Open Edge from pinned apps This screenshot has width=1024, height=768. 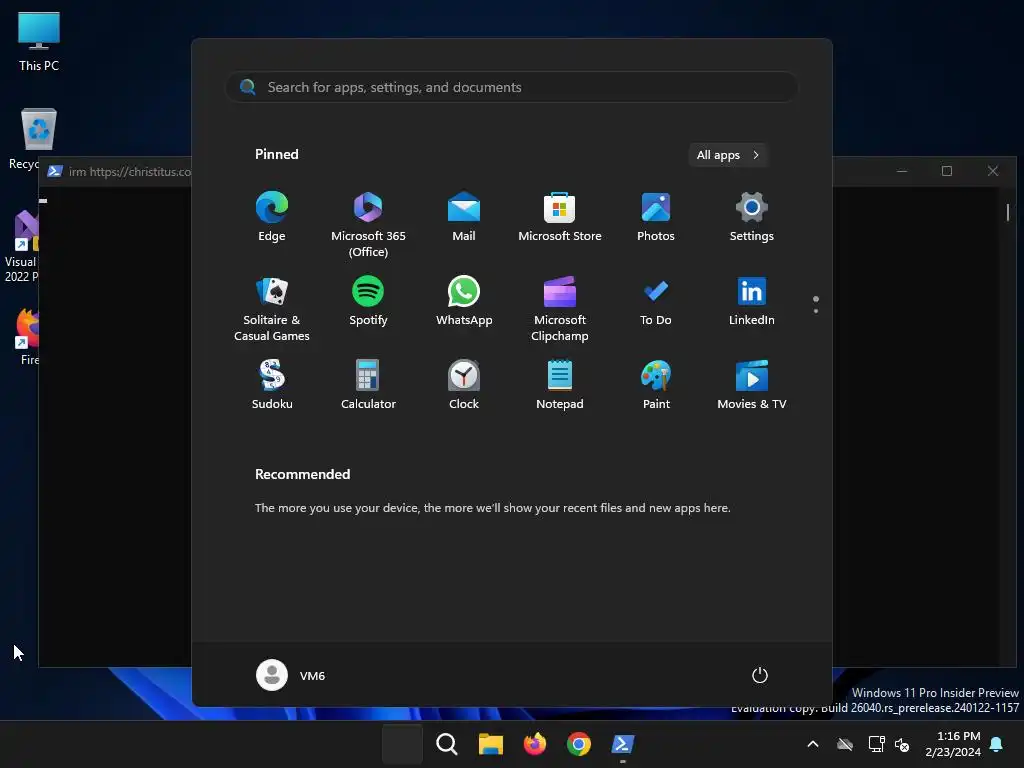(272, 216)
